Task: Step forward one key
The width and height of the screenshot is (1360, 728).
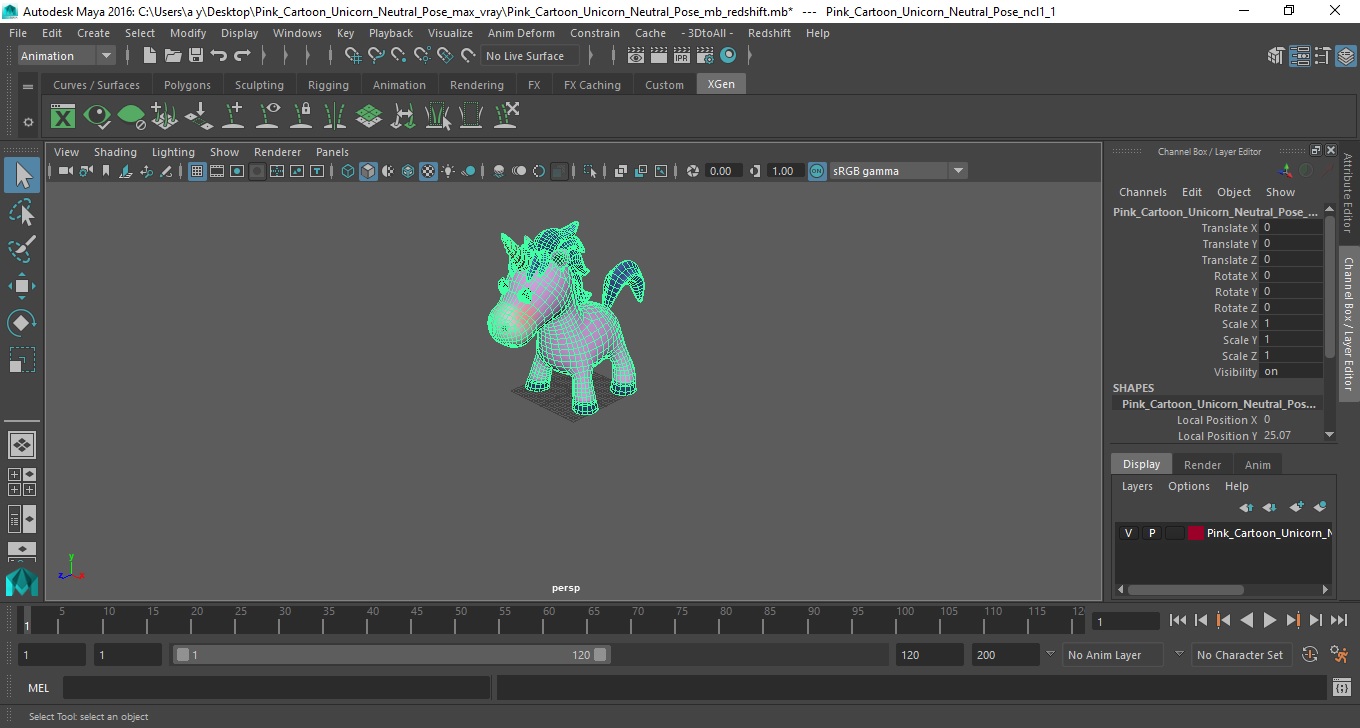Action: click(x=1293, y=620)
